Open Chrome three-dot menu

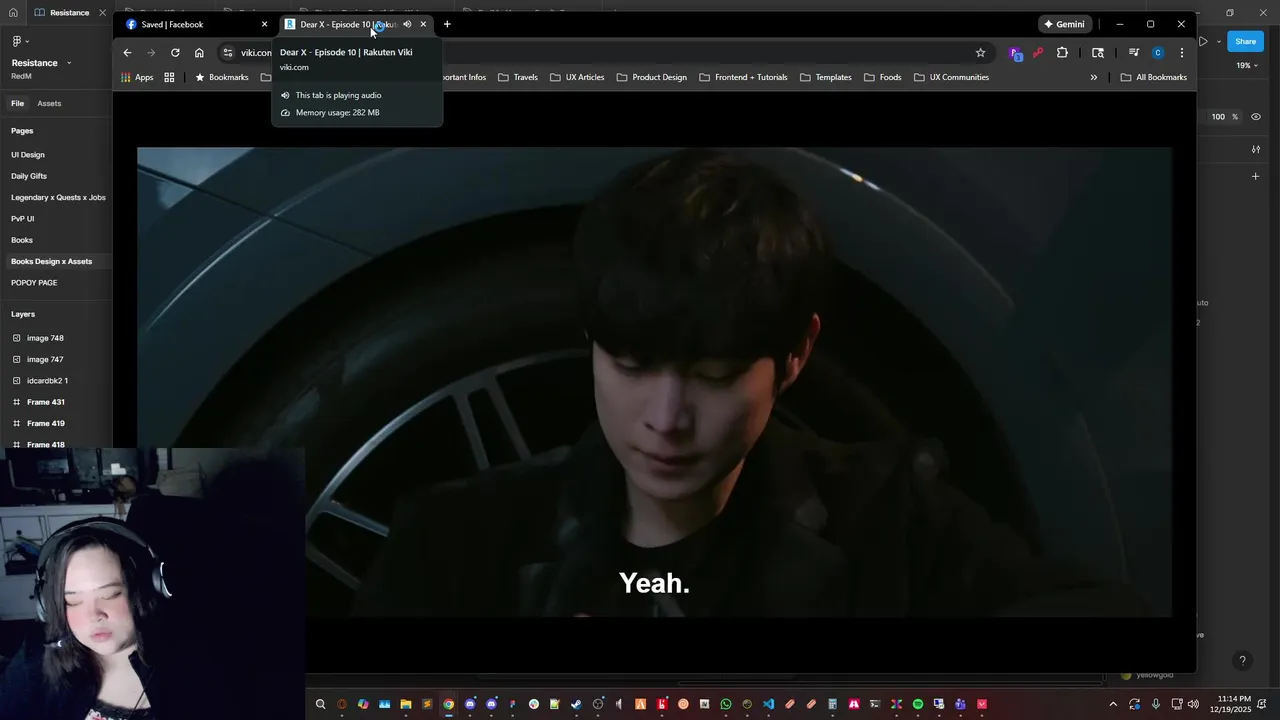pos(1182,53)
